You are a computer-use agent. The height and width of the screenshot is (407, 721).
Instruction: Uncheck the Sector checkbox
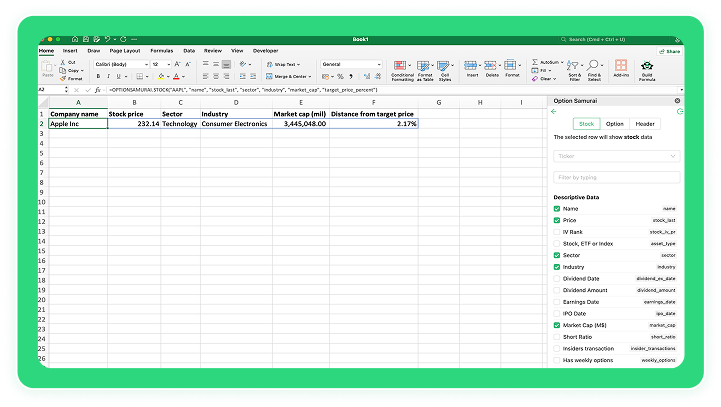pyautogui.click(x=557, y=255)
